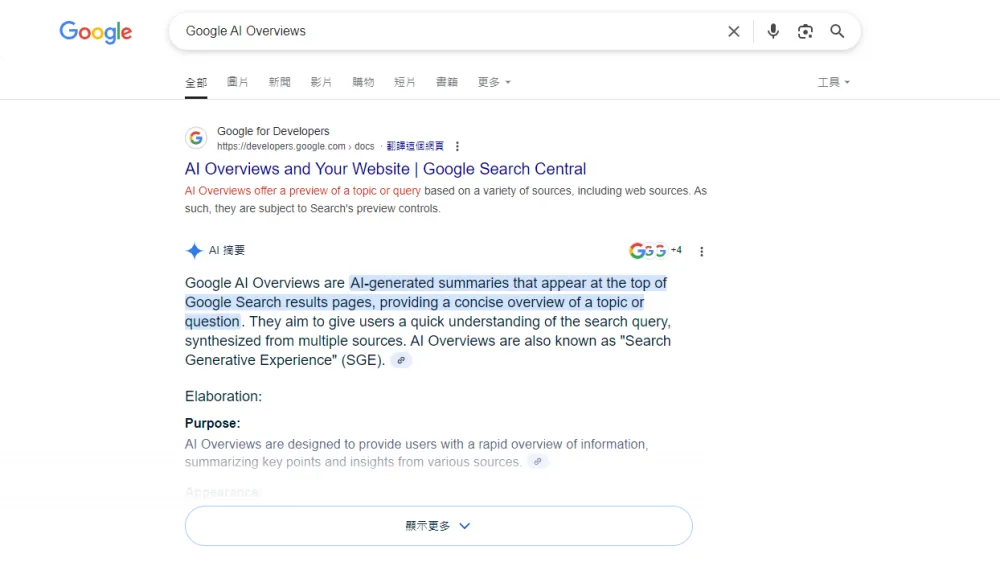Start voice search with microphone icon
This screenshot has height=562, width=1000.
773,31
